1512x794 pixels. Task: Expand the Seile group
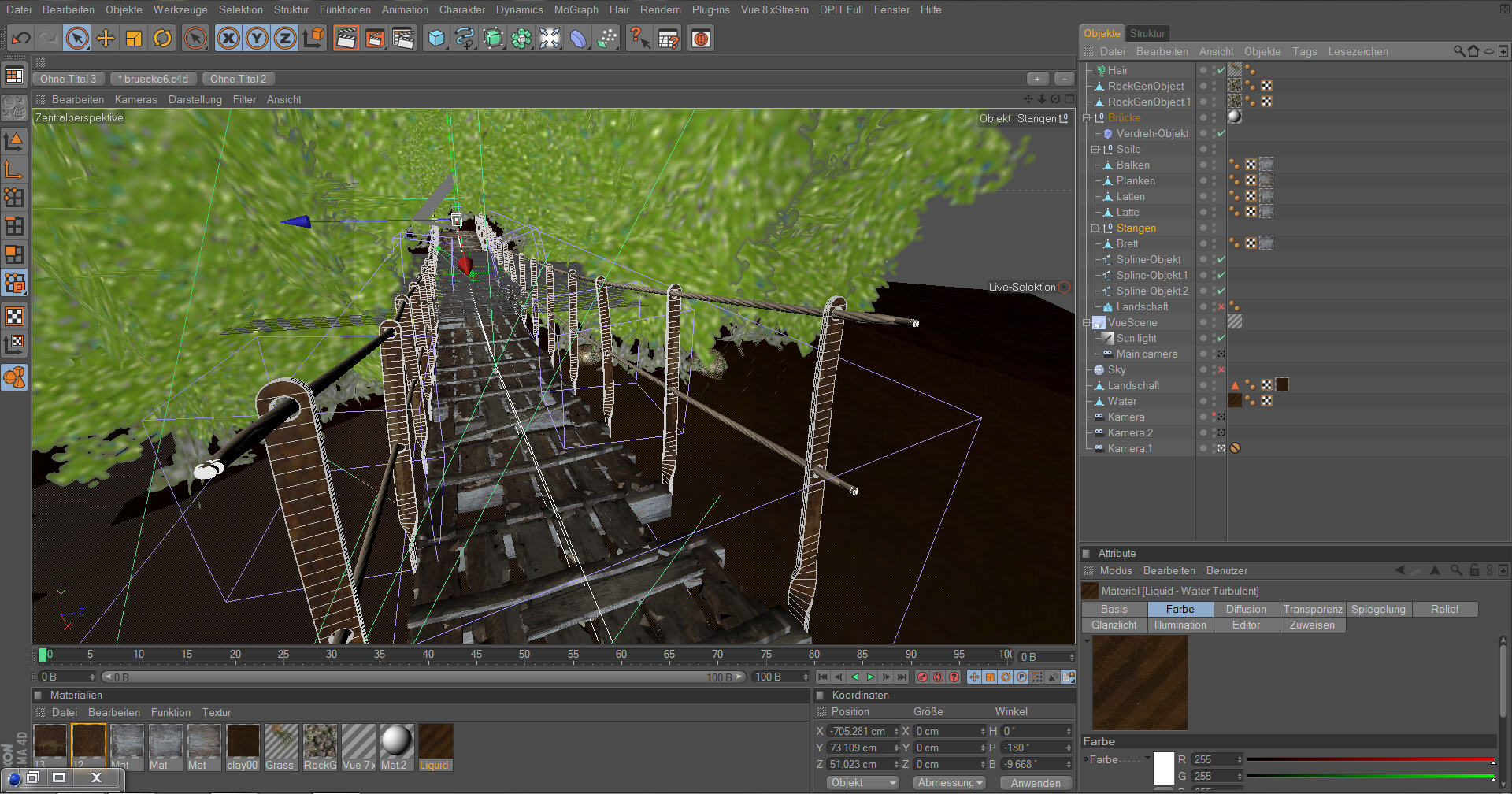(1095, 150)
